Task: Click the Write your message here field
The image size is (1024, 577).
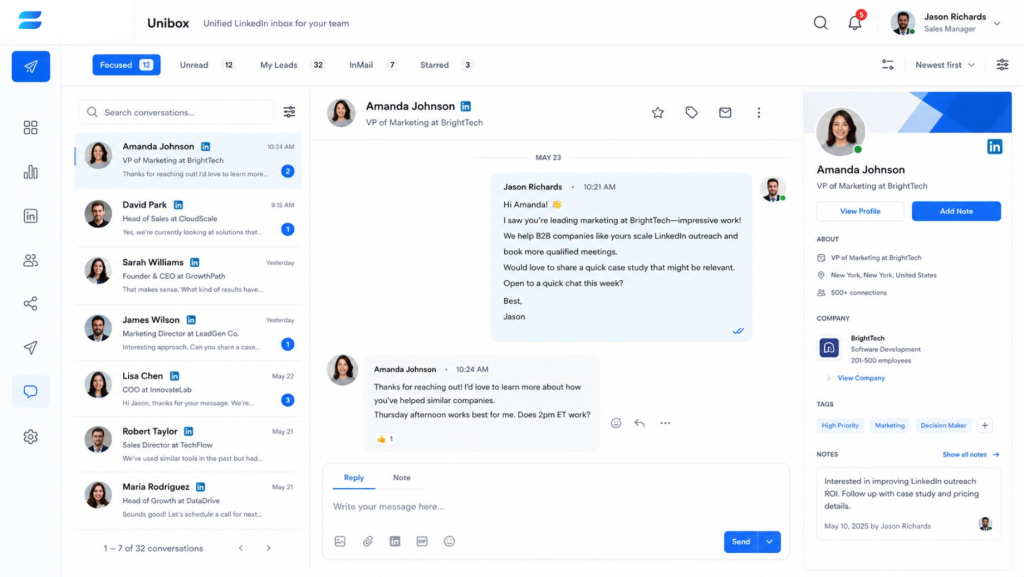Action: [555, 507]
